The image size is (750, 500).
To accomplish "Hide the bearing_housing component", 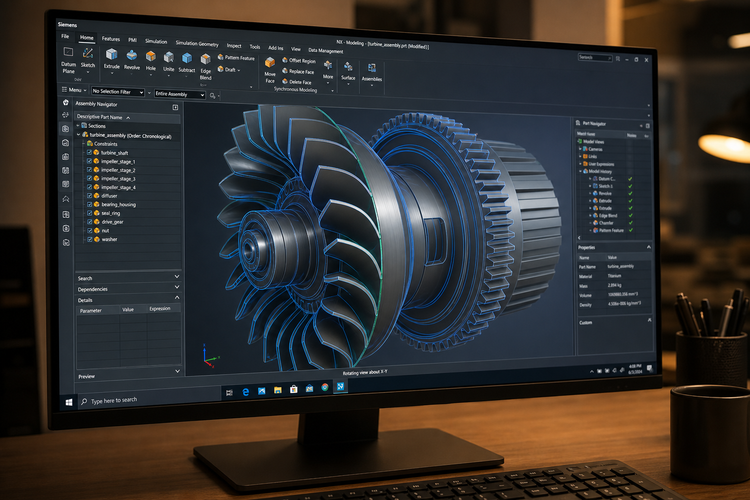I will point(89,204).
